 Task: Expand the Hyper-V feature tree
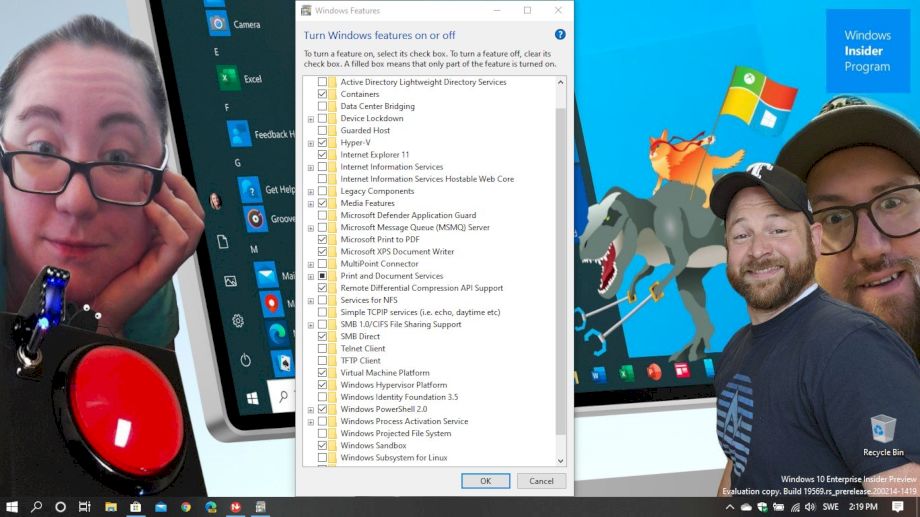click(x=310, y=143)
